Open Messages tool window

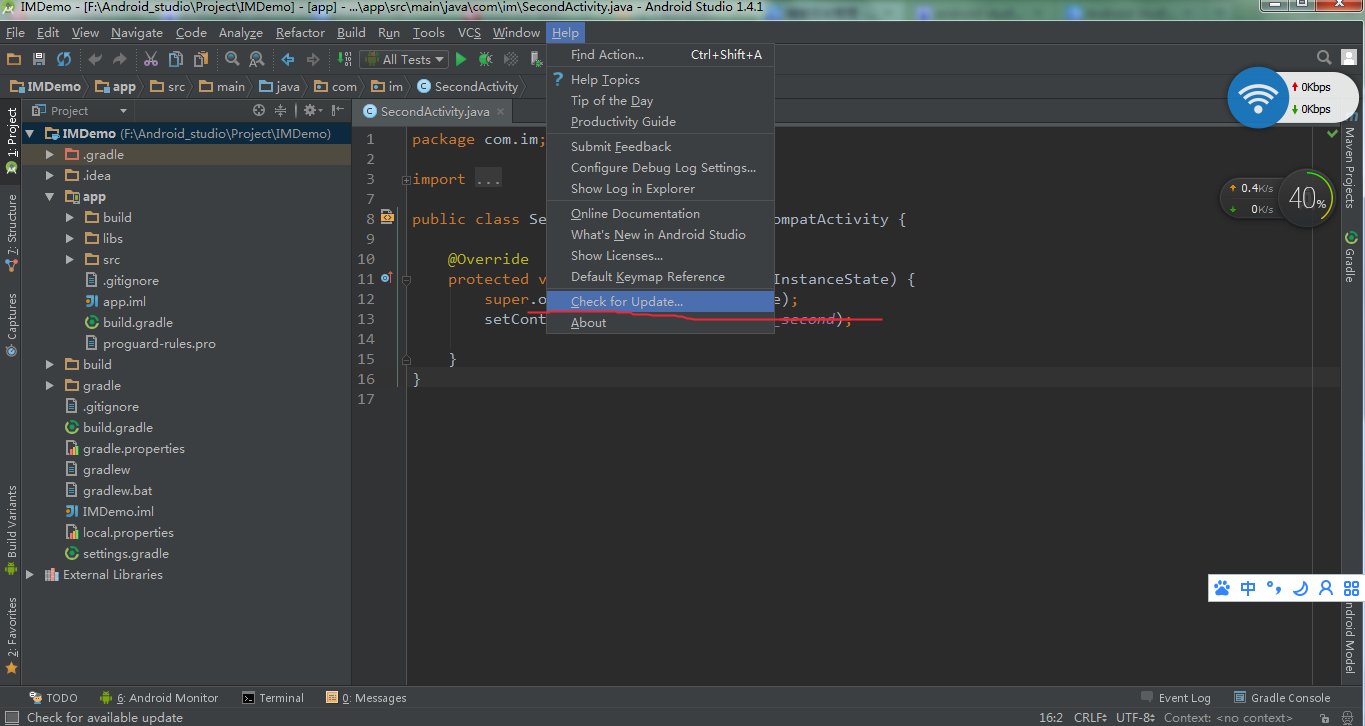pos(366,698)
